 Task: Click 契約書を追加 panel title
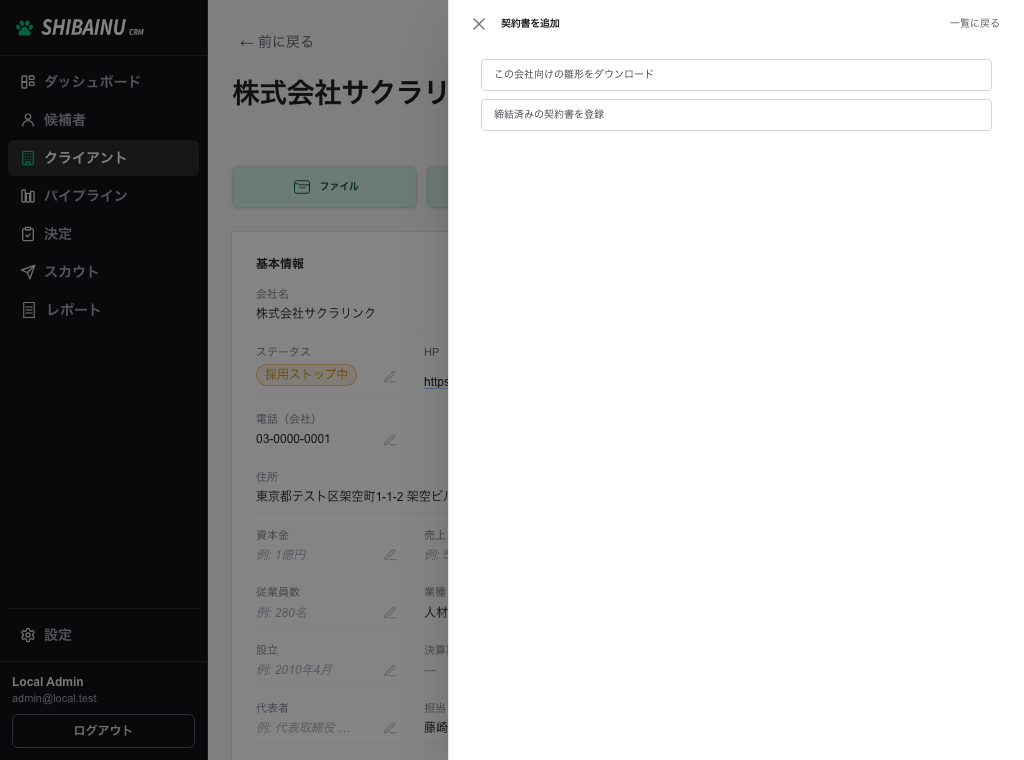click(x=530, y=24)
